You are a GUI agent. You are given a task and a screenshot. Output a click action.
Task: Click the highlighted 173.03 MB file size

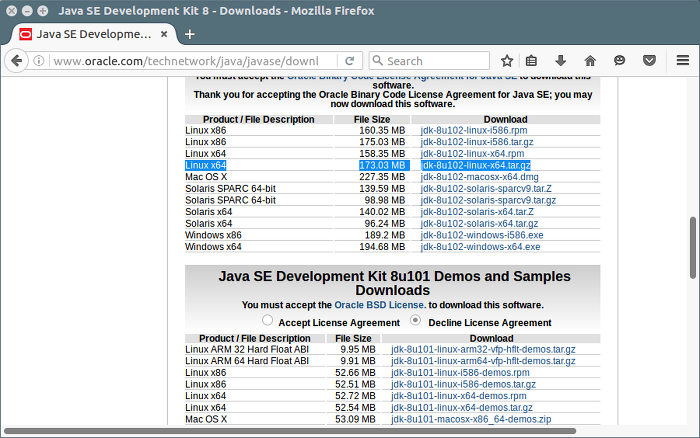(382, 165)
